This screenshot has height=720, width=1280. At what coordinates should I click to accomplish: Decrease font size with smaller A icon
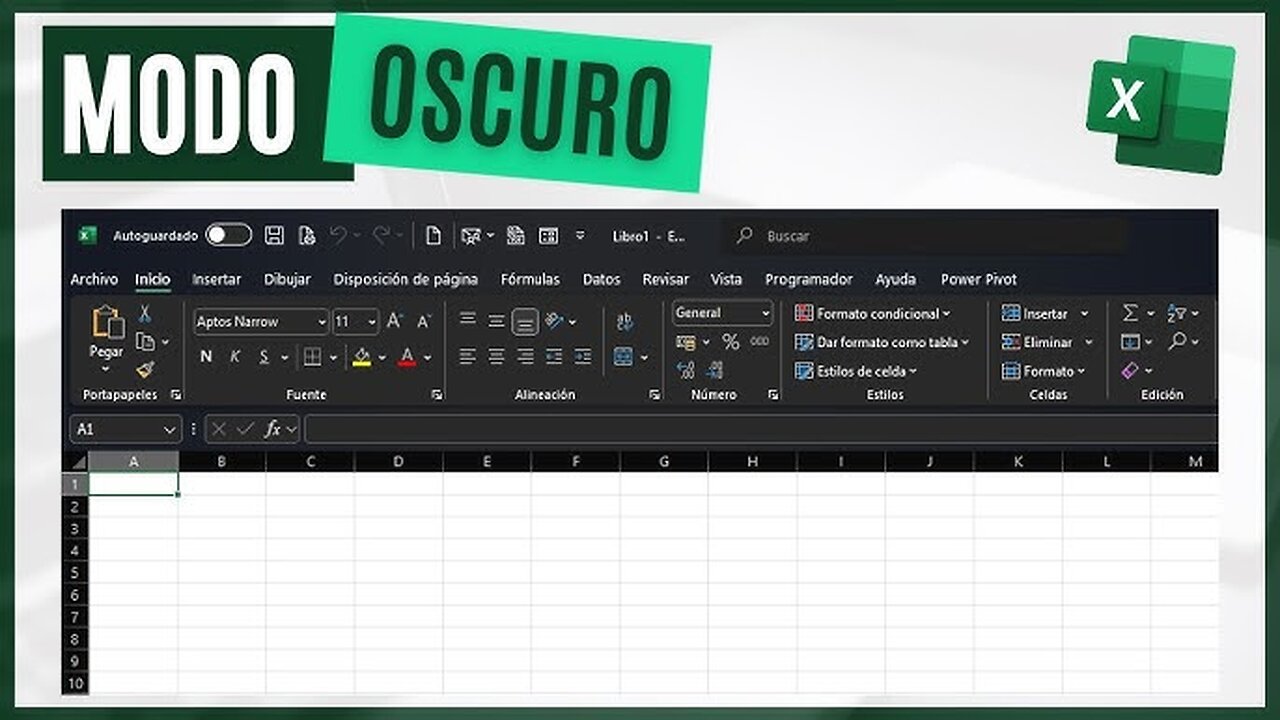[x=424, y=321]
